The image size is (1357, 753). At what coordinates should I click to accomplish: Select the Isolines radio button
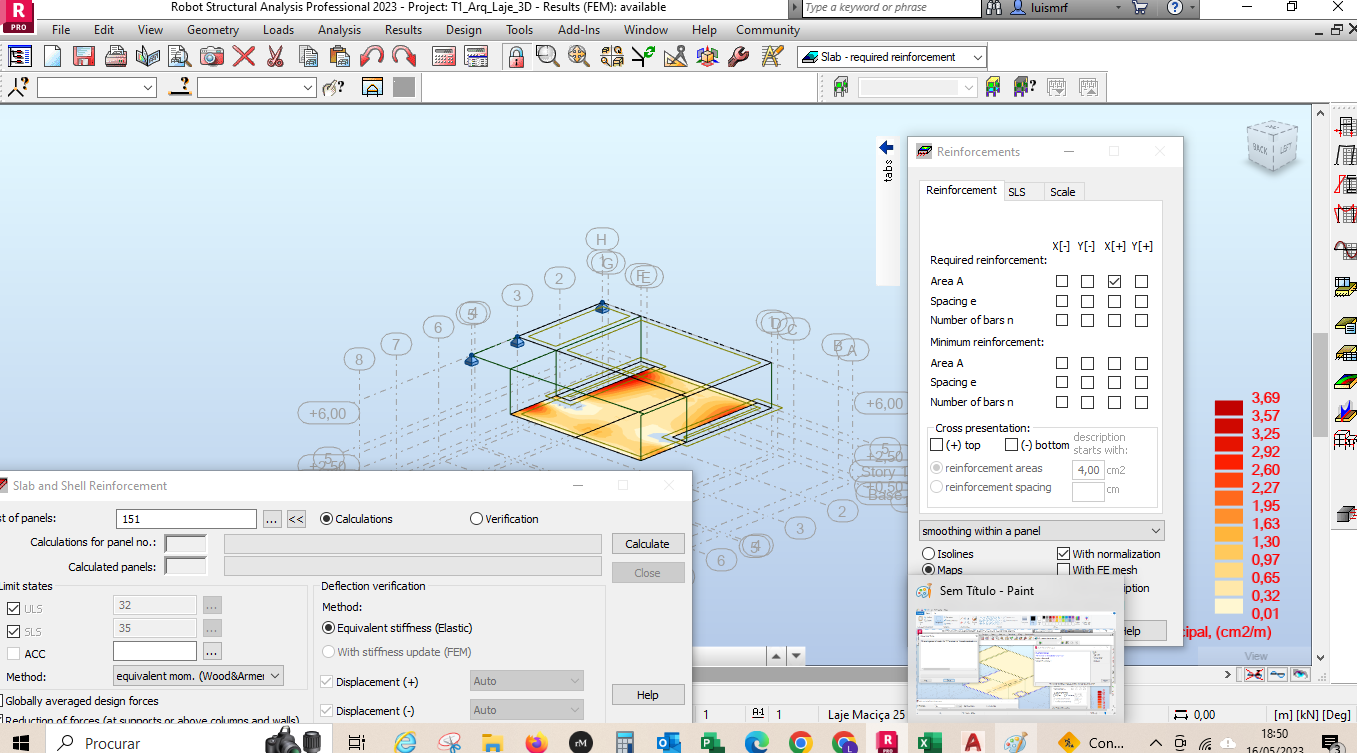click(928, 553)
